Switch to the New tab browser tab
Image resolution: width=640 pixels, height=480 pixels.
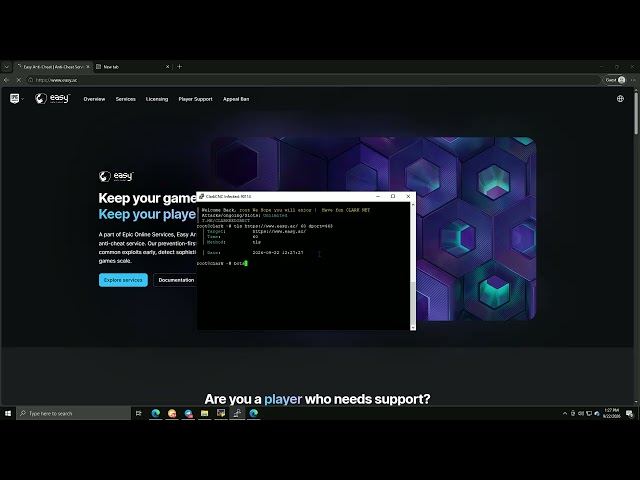coord(133,67)
